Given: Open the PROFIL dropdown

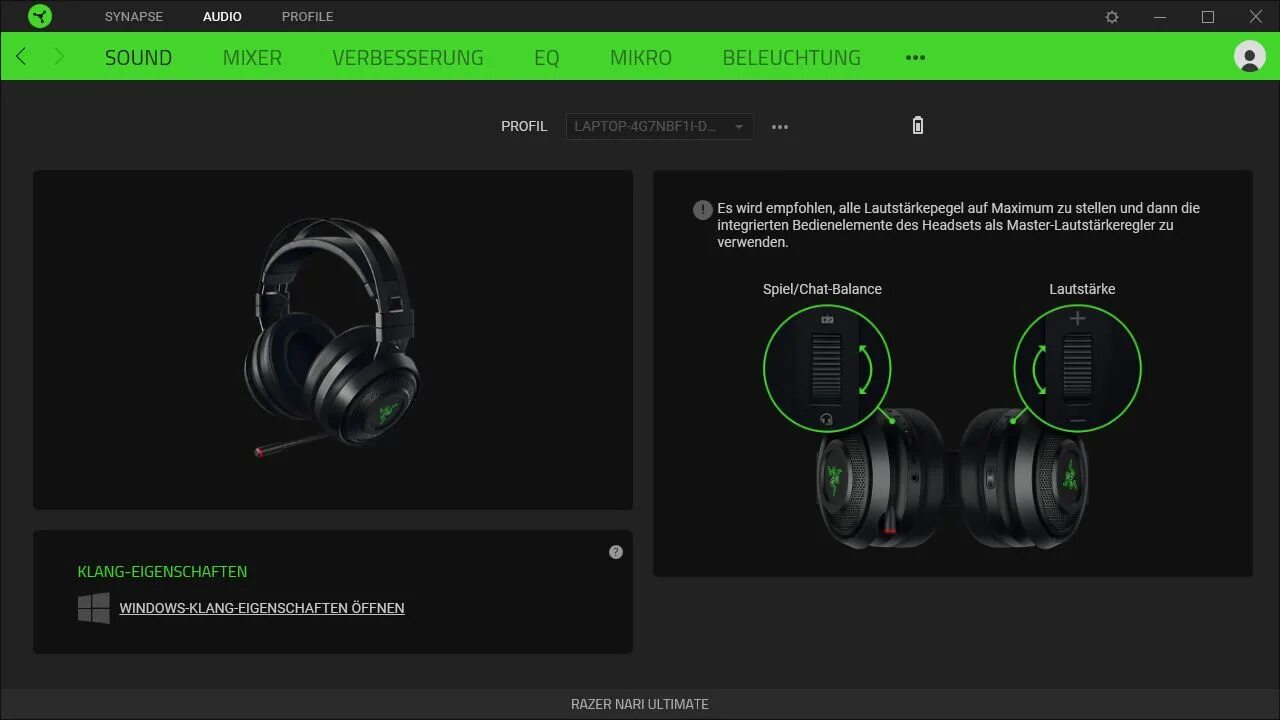Looking at the screenshot, I should pos(659,126).
